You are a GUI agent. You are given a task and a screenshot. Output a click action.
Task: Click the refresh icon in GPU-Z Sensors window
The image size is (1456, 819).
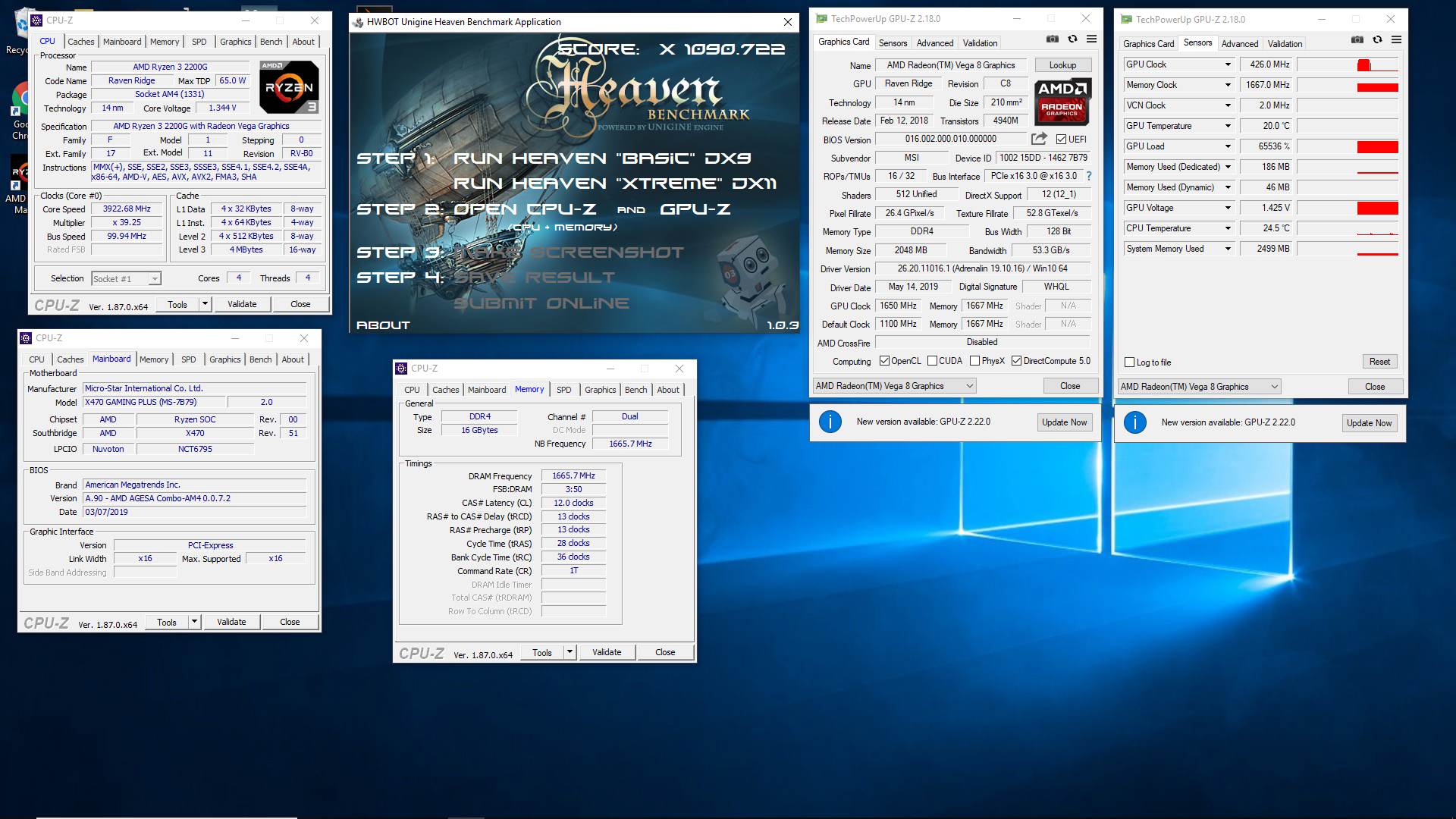[1377, 40]
